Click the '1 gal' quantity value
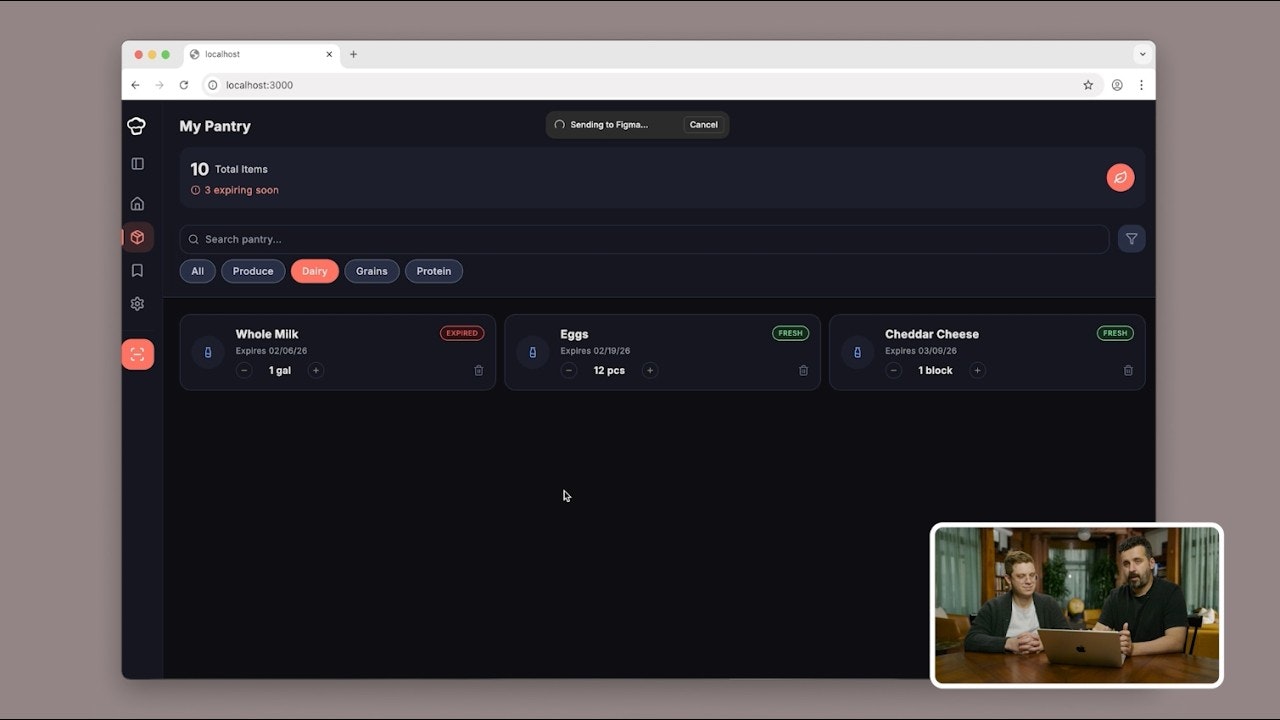The height and width of the screenshot is (720, 1280). tap(280, 370)
